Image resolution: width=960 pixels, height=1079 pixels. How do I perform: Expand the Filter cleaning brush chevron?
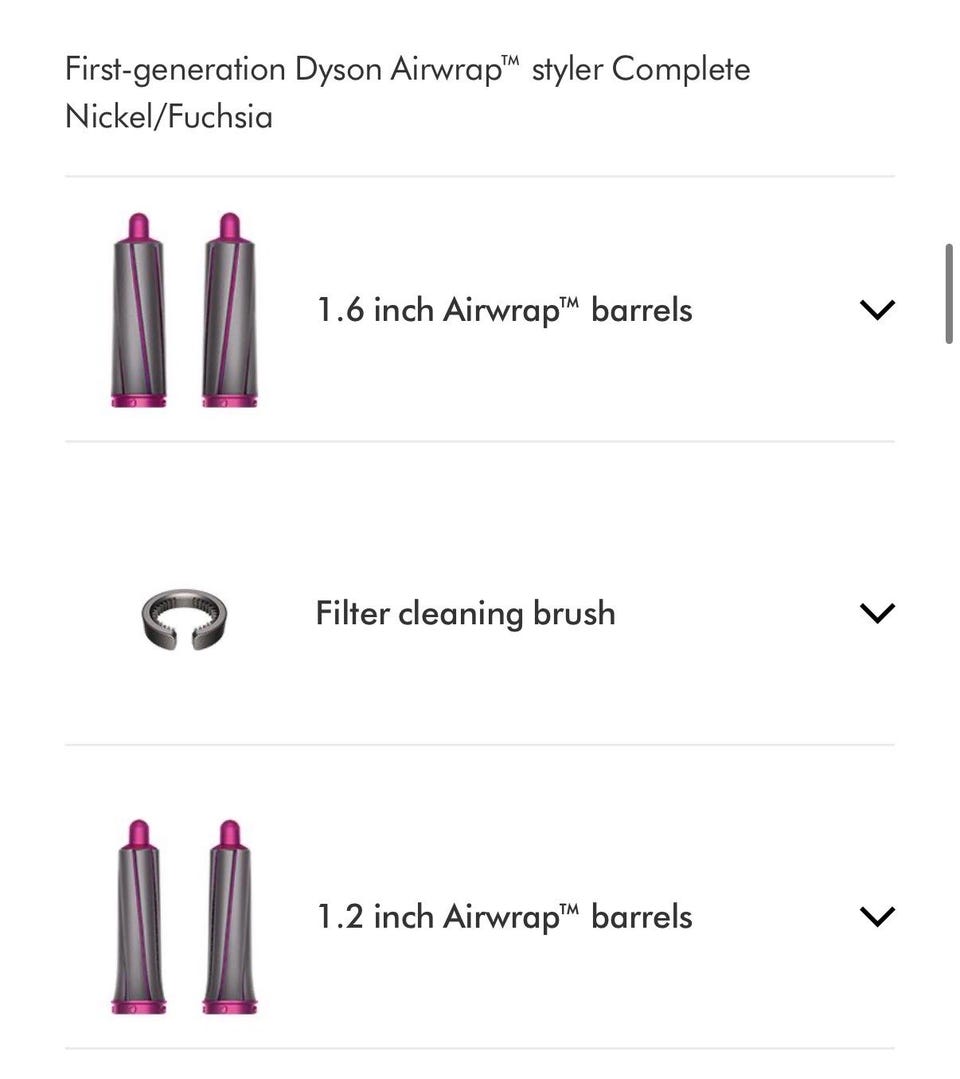876,613
